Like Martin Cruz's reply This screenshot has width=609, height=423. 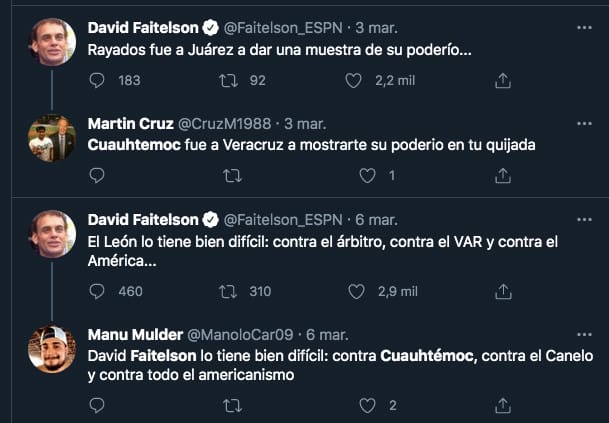pos(367,176)
